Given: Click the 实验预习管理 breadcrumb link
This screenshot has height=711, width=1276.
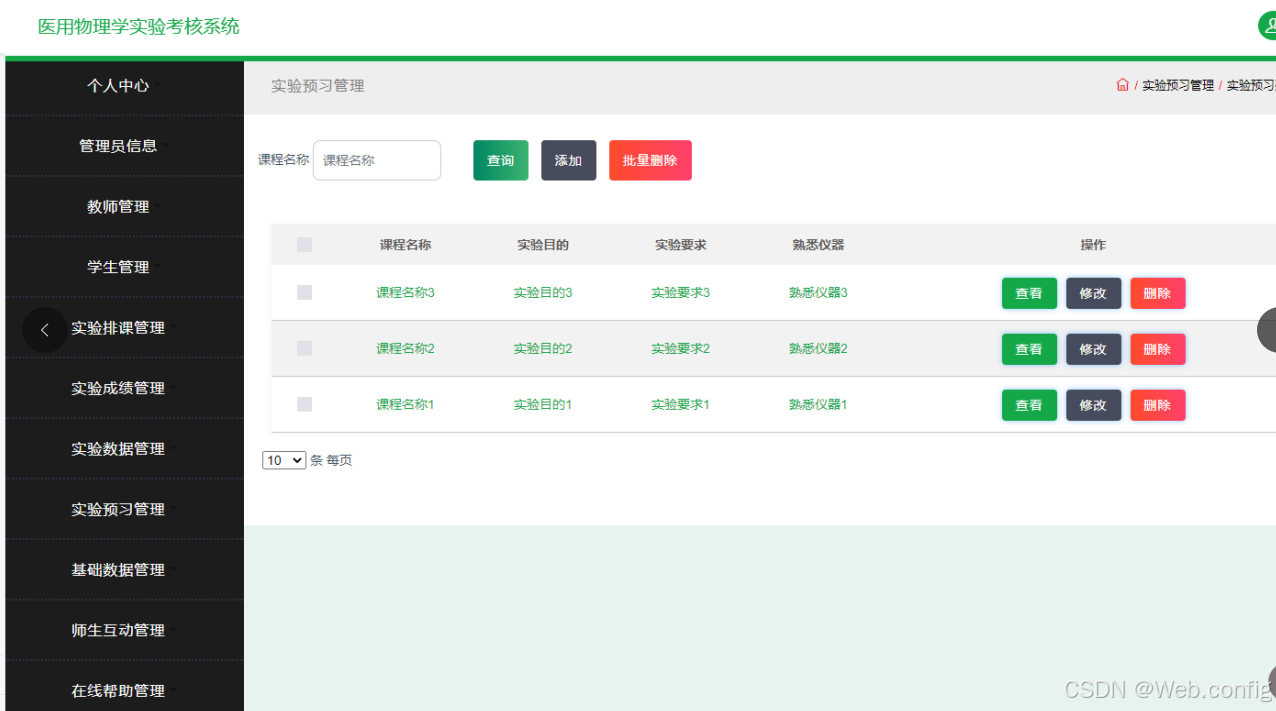Looking at the screenshot, I should pyautogui.click(x=1178, y=86).
